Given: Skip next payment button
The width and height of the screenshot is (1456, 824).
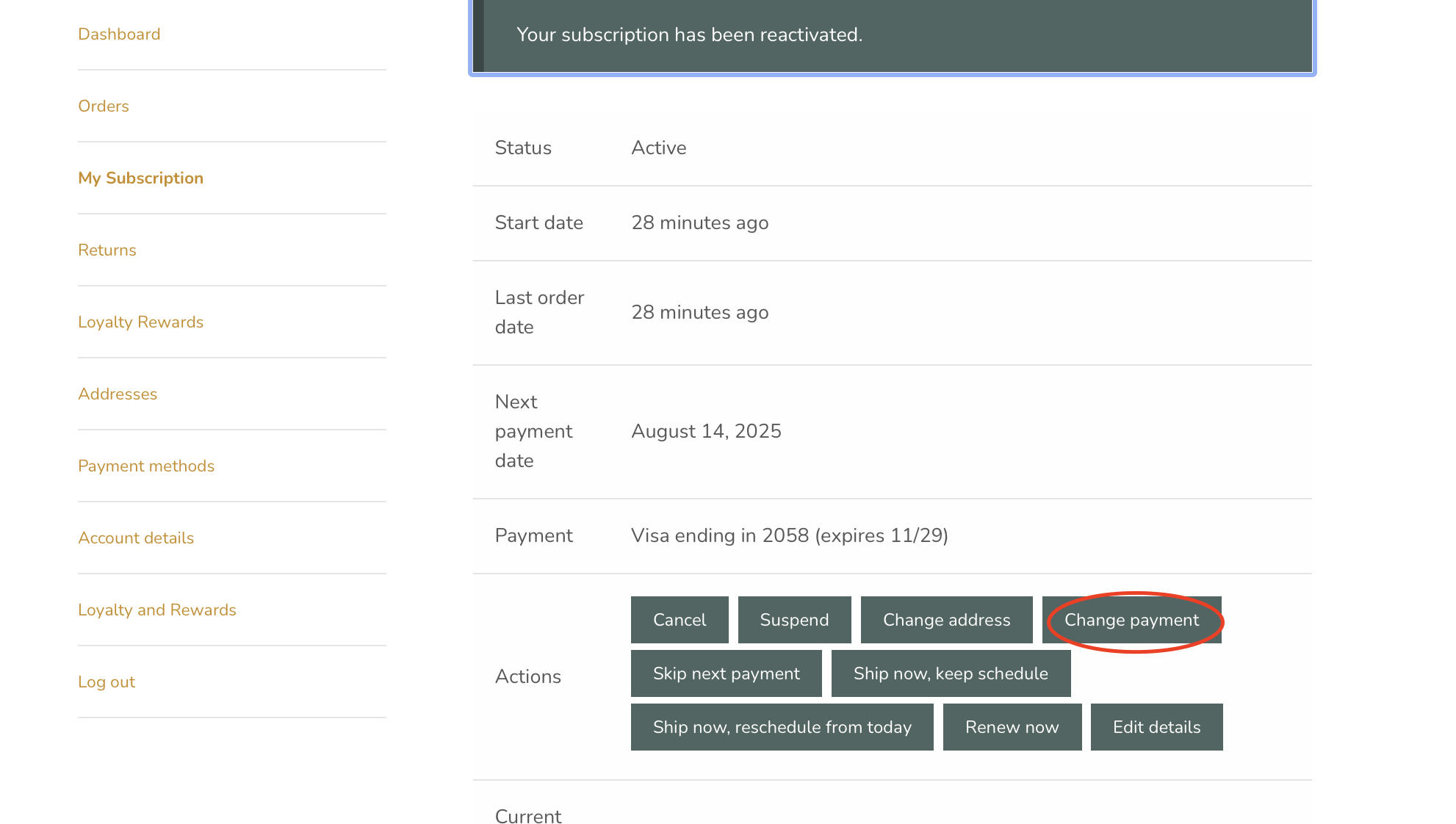Looking at the screenshot, I should [726, 673].
